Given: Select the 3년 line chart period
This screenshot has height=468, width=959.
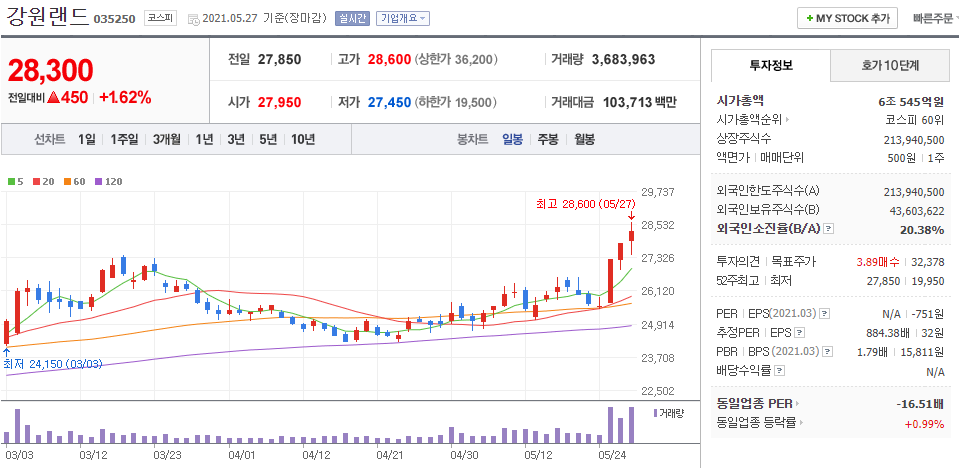Looking at the screenshot, I should tap(236, 139).
